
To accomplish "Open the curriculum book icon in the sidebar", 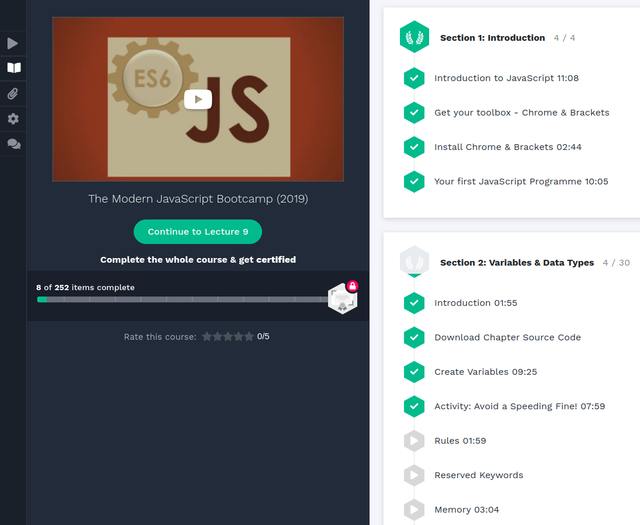I will [14, 68].
